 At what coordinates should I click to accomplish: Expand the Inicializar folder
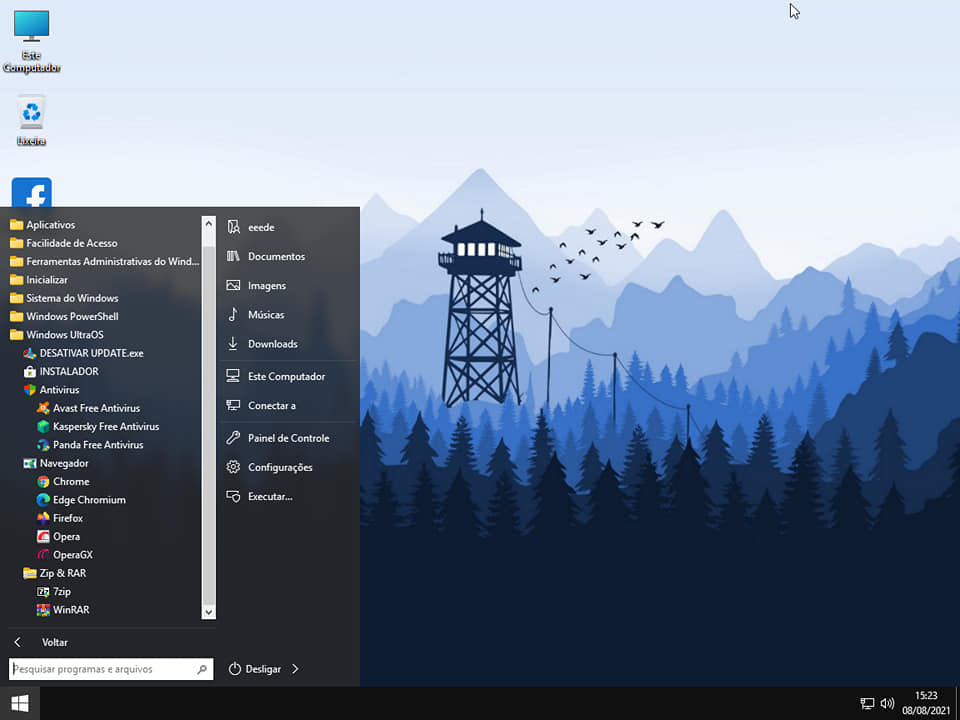pos(39,280)
